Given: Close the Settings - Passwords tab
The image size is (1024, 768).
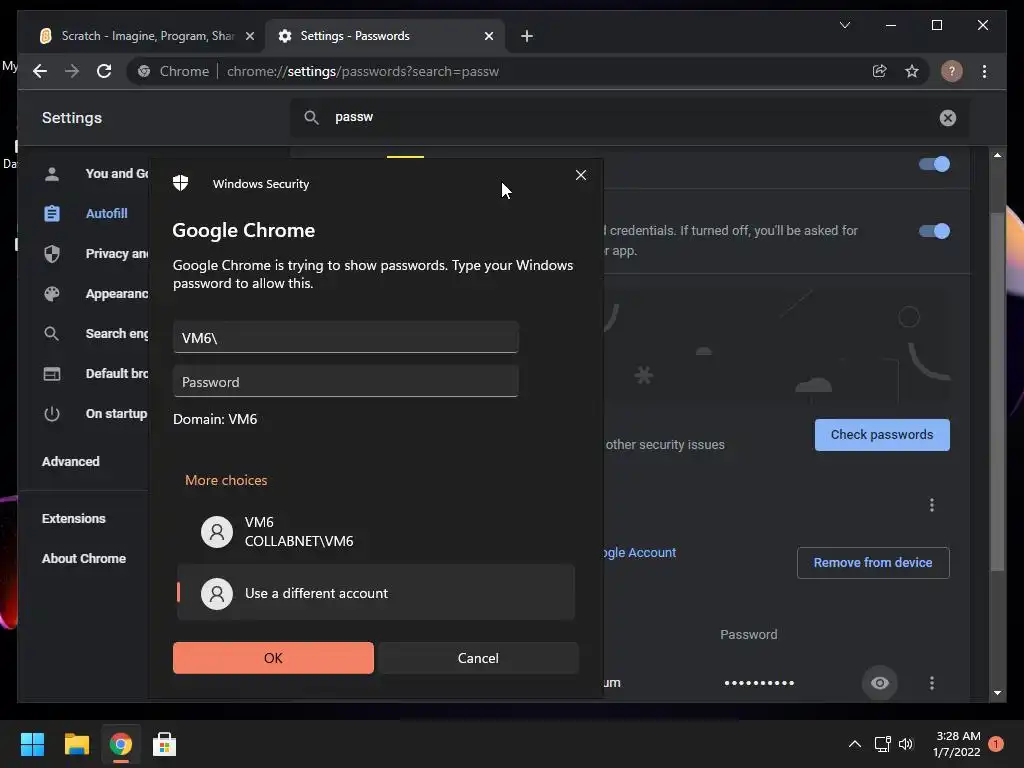Looking at the screenshot, I should (x=488, y=36).
